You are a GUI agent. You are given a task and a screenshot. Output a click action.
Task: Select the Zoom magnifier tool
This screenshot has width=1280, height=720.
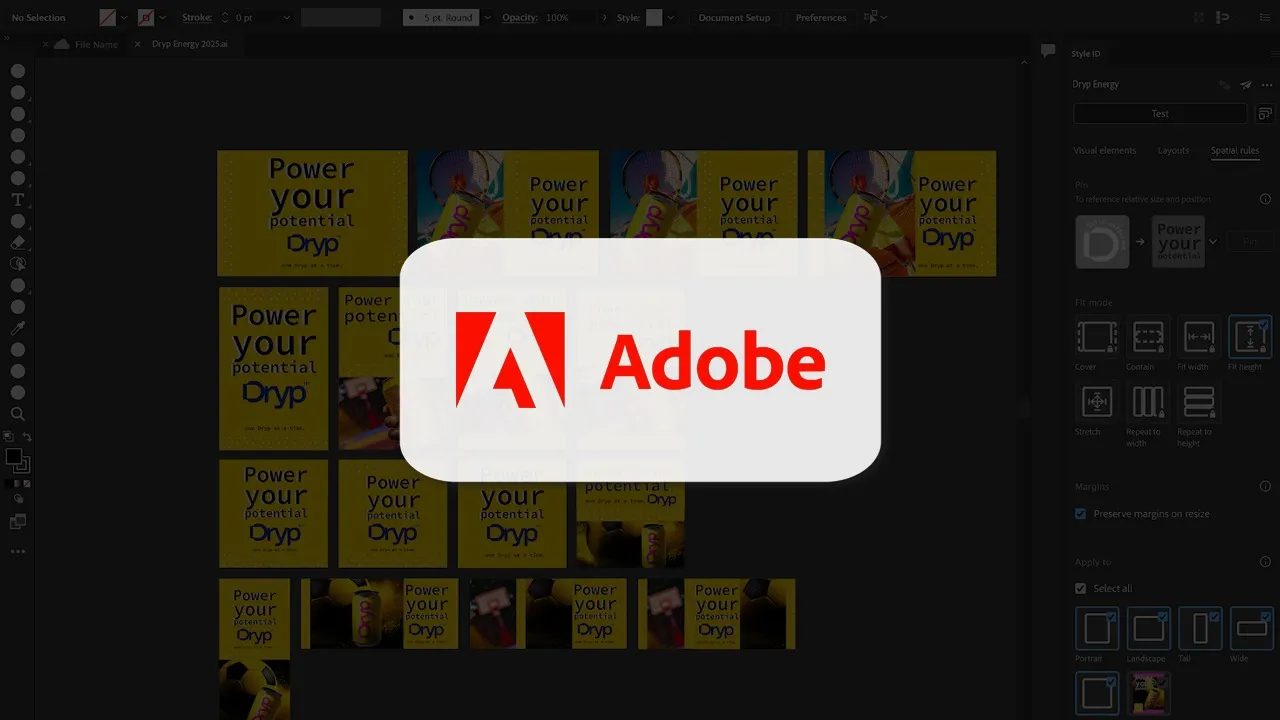click(x=17, y=414)
